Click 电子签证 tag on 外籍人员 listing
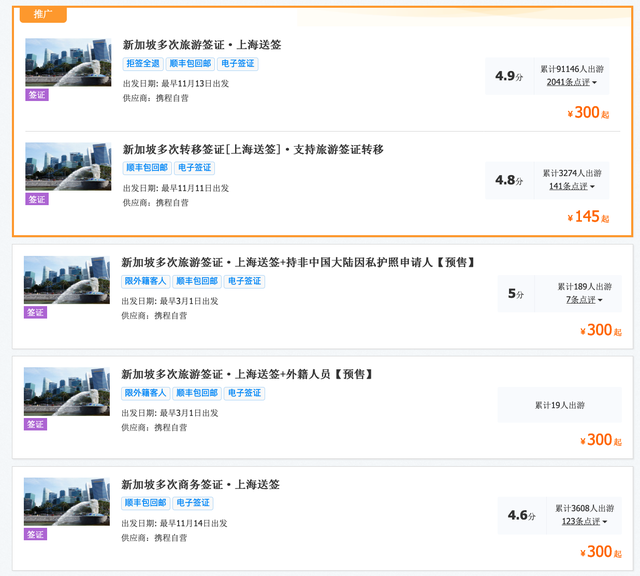Image resolution: width=640 pixels, height=576 pixels. (x=244, y=393)
